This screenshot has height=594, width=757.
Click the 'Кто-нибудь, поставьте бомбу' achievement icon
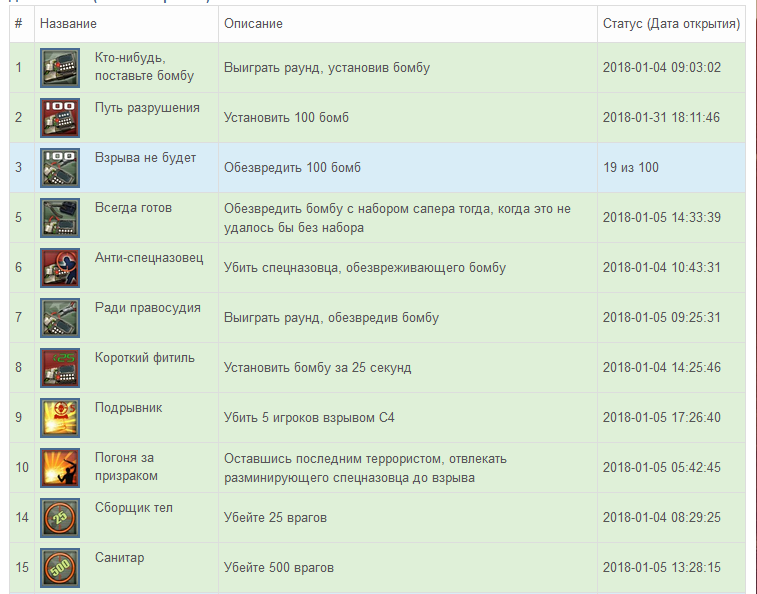coord(60,68)
